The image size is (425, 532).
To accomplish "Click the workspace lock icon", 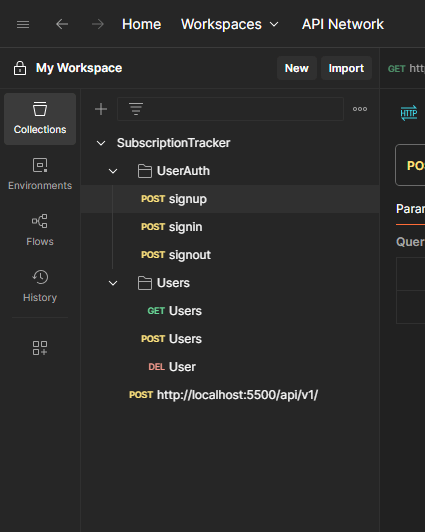I will [x=20, y=68].
